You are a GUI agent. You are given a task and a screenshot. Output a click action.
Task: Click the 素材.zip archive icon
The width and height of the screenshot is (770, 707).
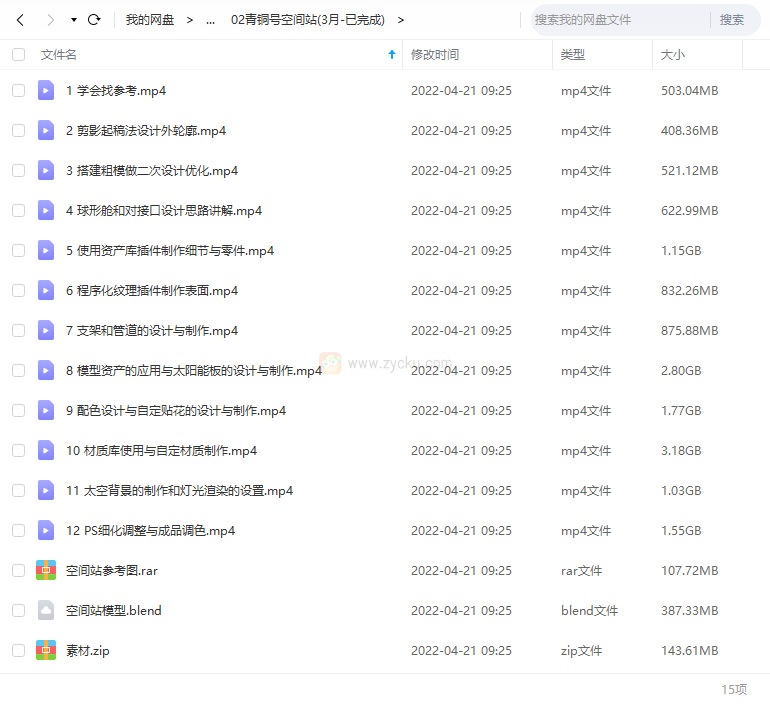[46, 651]
